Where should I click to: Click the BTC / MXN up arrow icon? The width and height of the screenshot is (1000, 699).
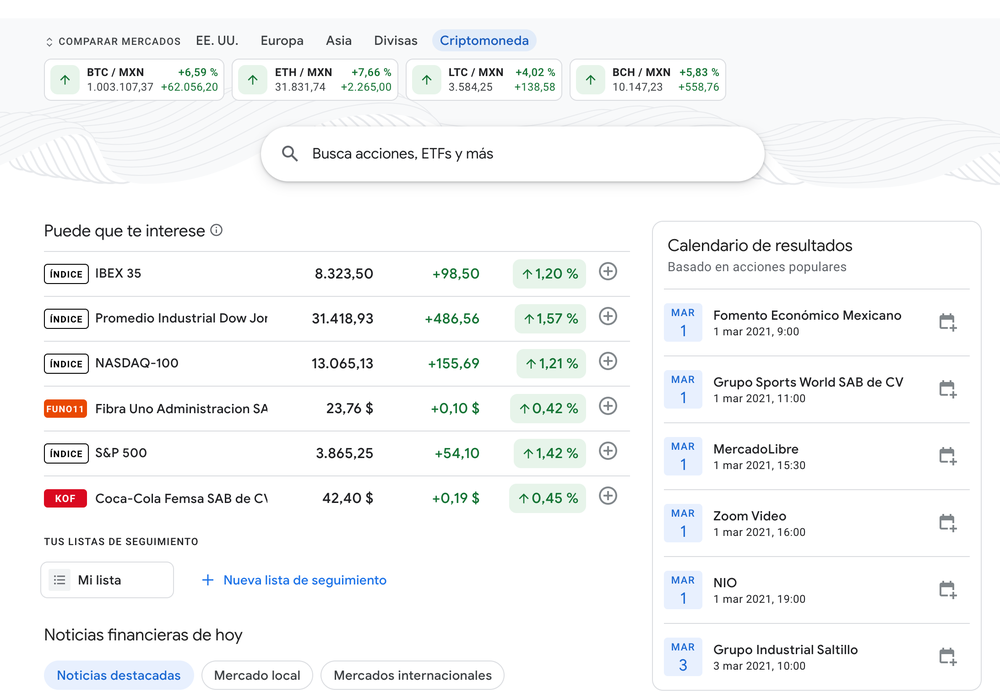(x=65, y=80)
